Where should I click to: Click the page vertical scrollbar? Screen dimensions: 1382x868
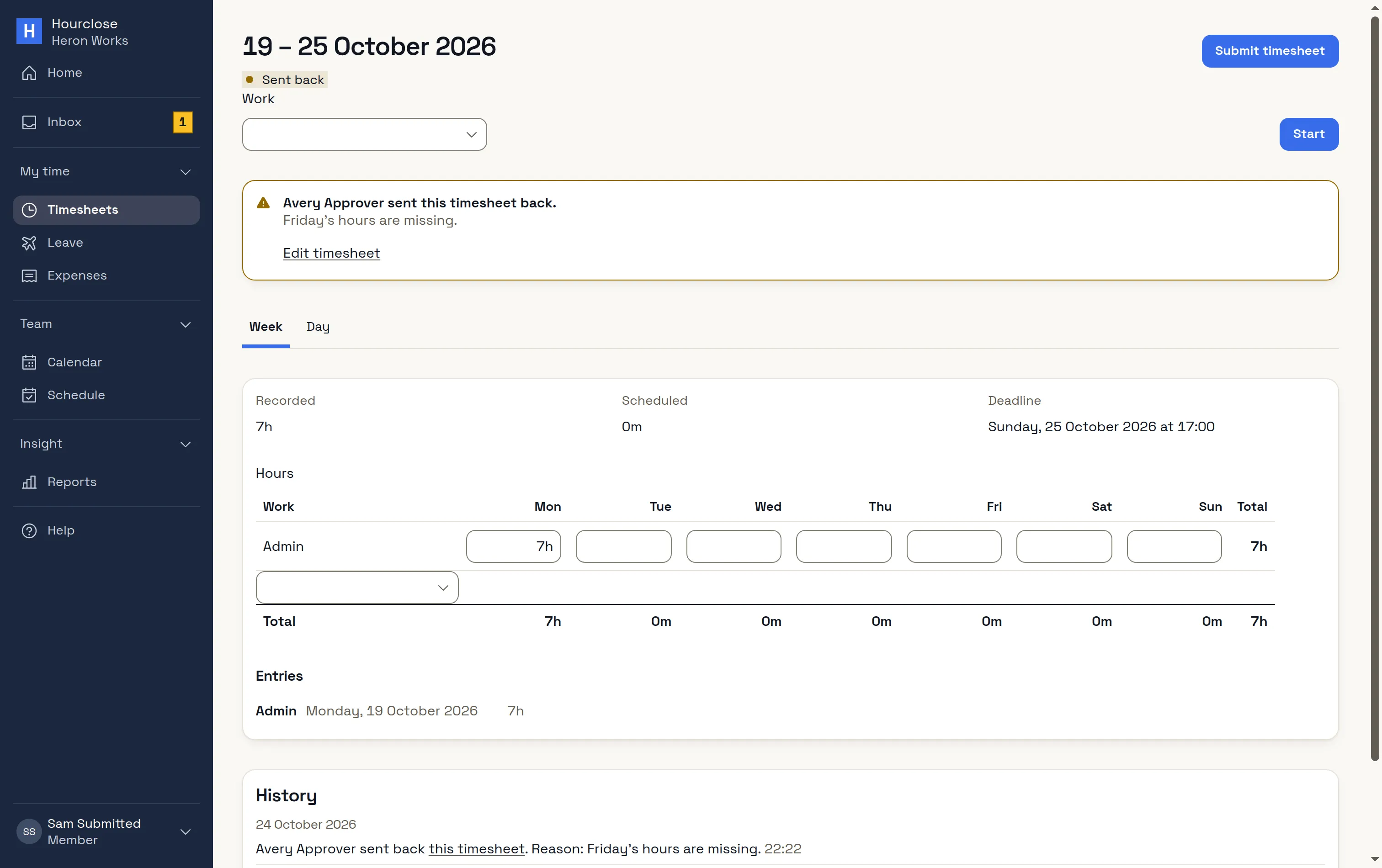click(x=1375, y=389)
